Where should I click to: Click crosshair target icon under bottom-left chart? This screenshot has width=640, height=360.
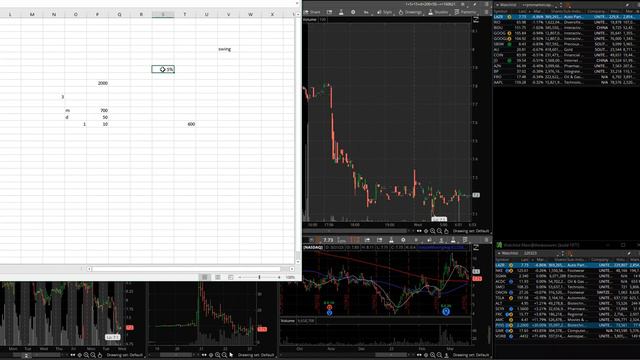pyautogui.click(x=80, y=355)
